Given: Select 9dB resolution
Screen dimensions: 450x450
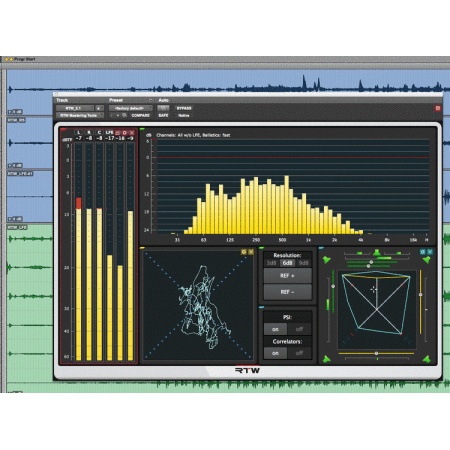Looking at the screenshot, I should [303, 263].
